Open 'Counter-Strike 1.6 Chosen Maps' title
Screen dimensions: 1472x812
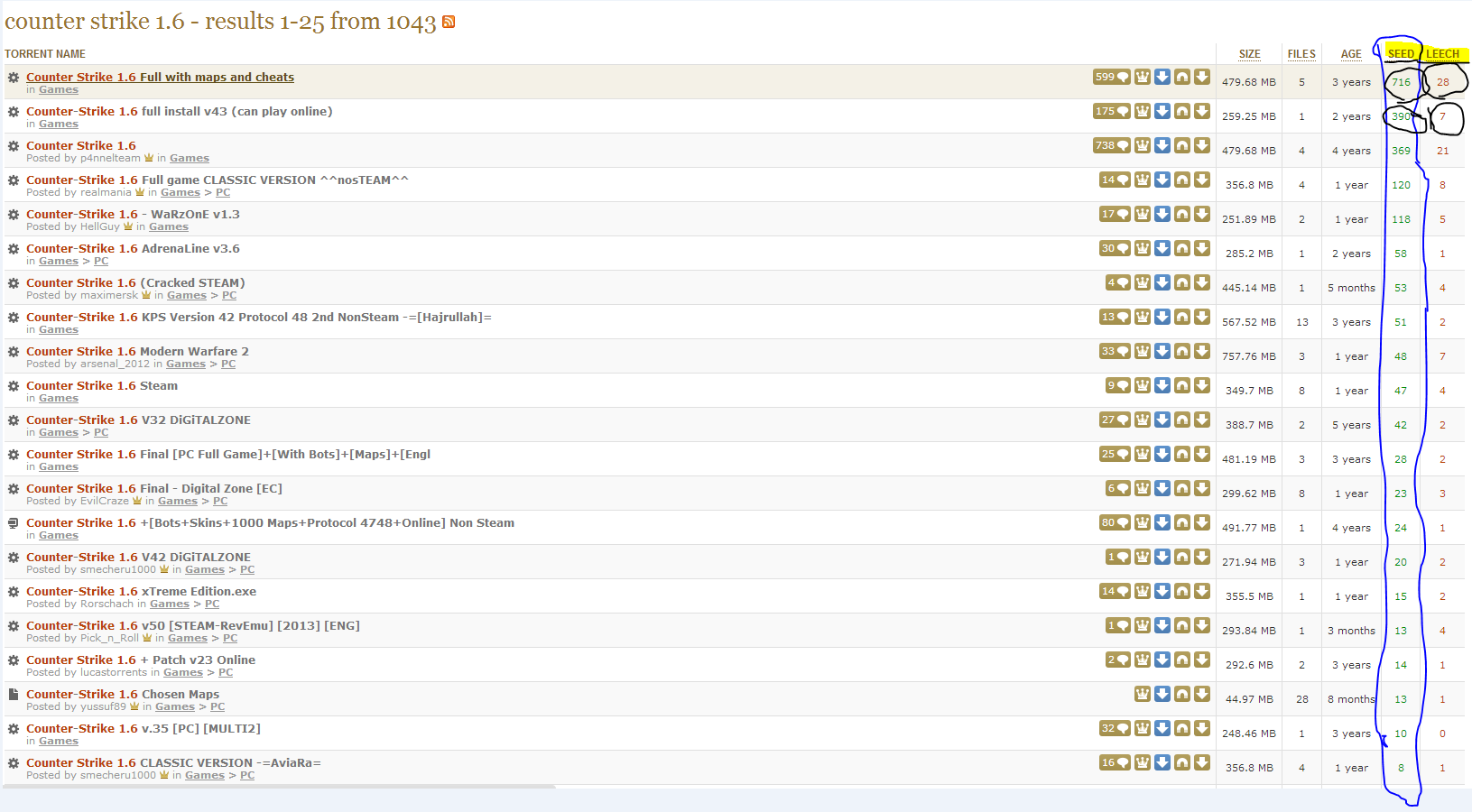pyautogui.click(x=123, y=694)
